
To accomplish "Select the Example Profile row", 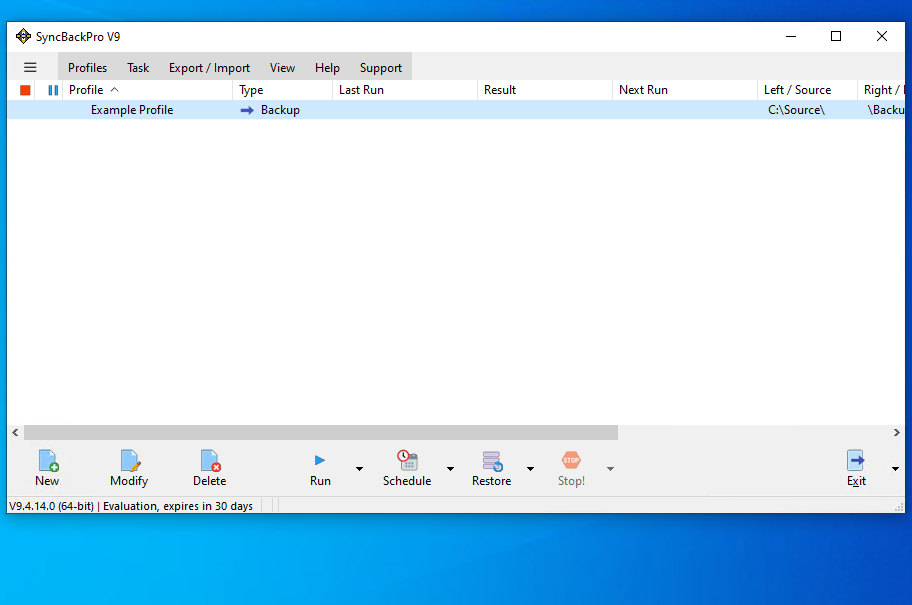I will coord(456,110).
